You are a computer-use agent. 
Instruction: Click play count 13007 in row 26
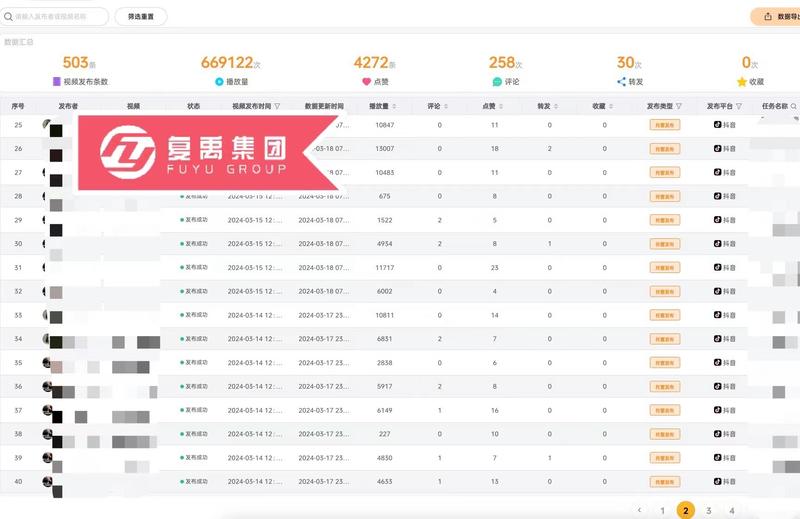385,149
